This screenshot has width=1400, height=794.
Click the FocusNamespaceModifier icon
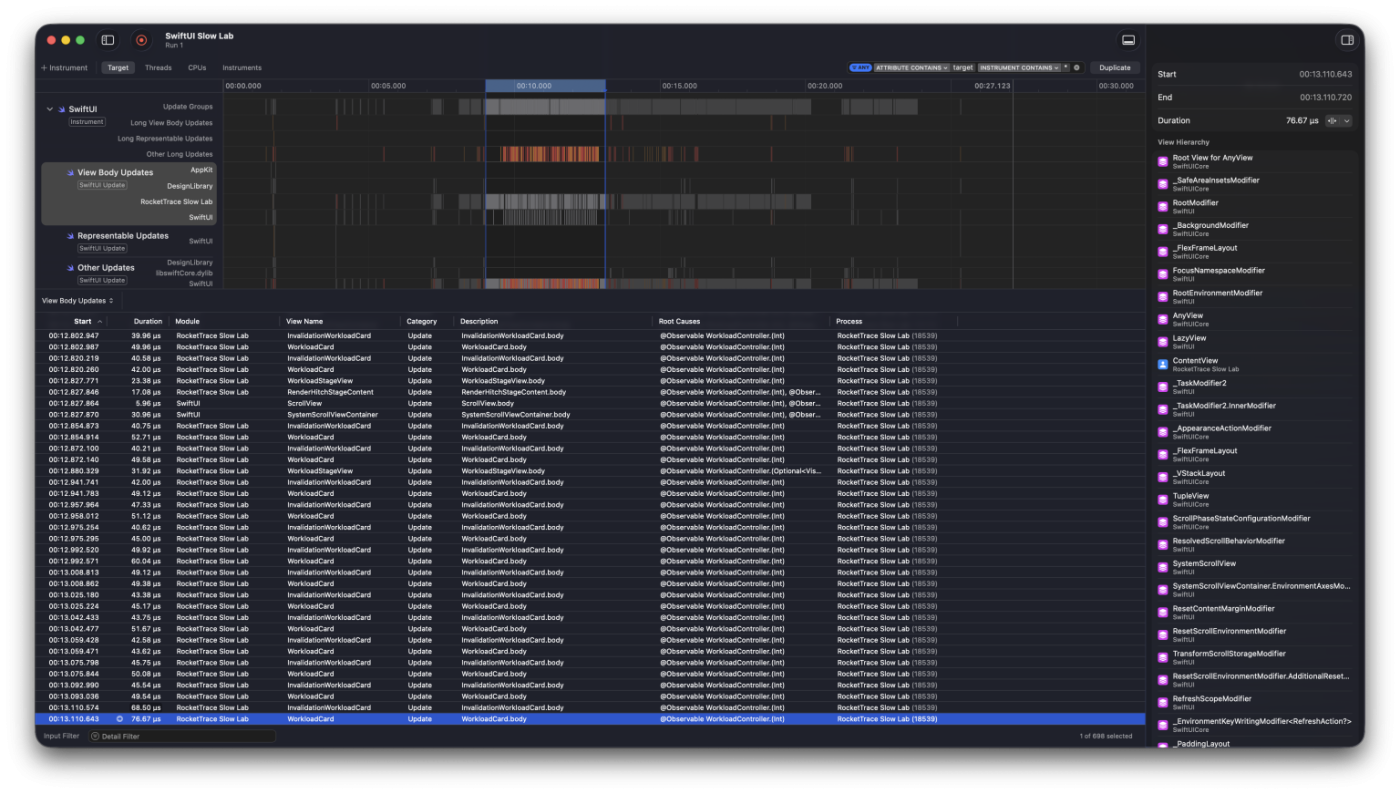1163,274
